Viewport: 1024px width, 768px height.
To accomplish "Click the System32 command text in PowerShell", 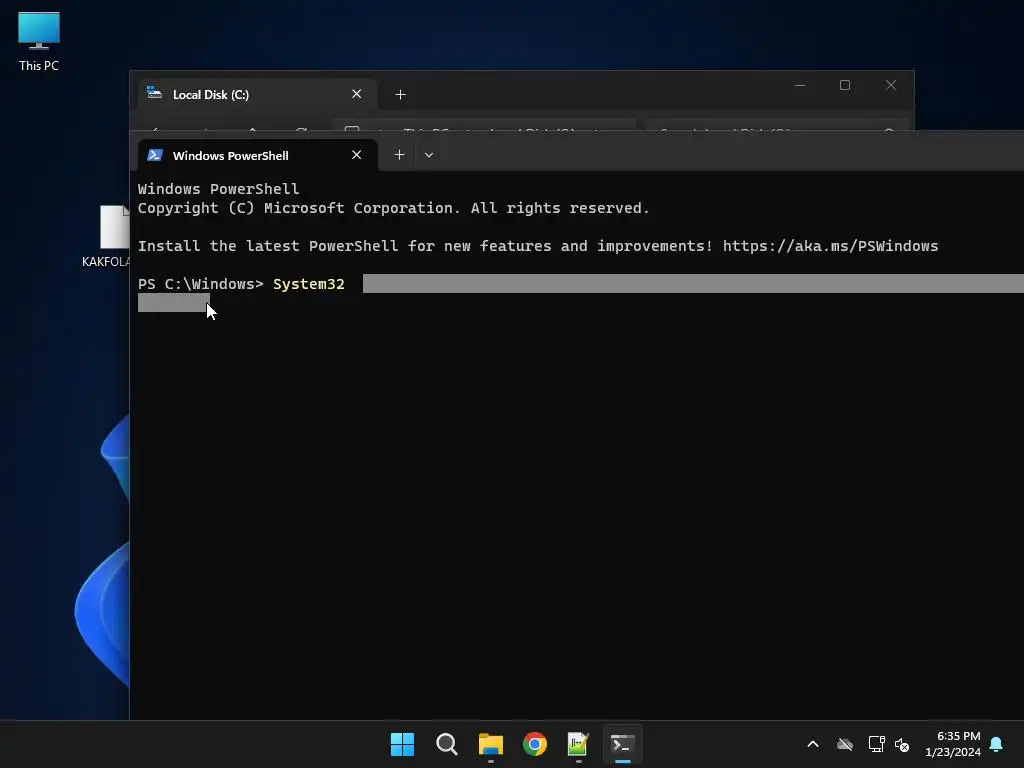I will 308,284.
